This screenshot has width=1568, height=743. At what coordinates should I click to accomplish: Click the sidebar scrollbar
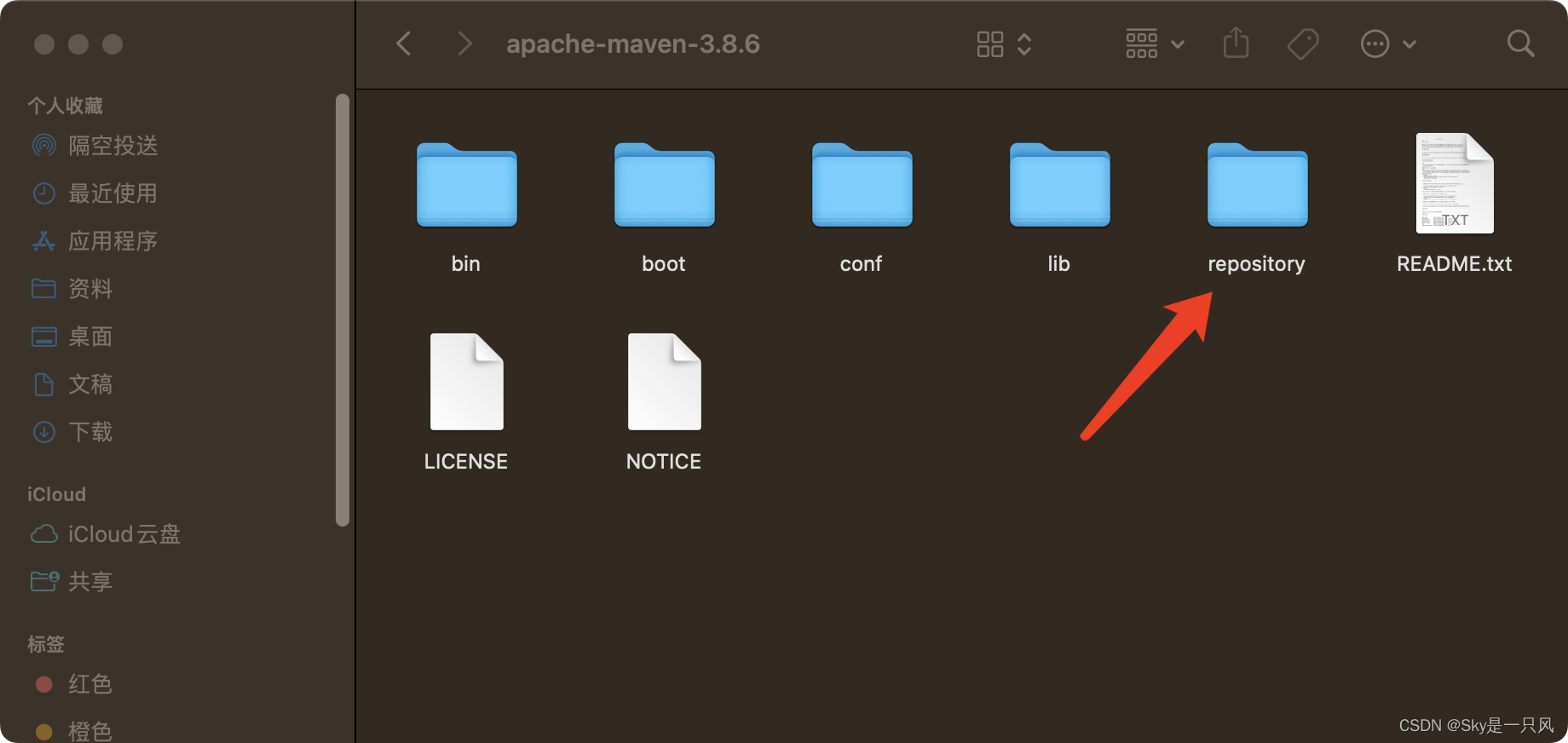point(343,310)
